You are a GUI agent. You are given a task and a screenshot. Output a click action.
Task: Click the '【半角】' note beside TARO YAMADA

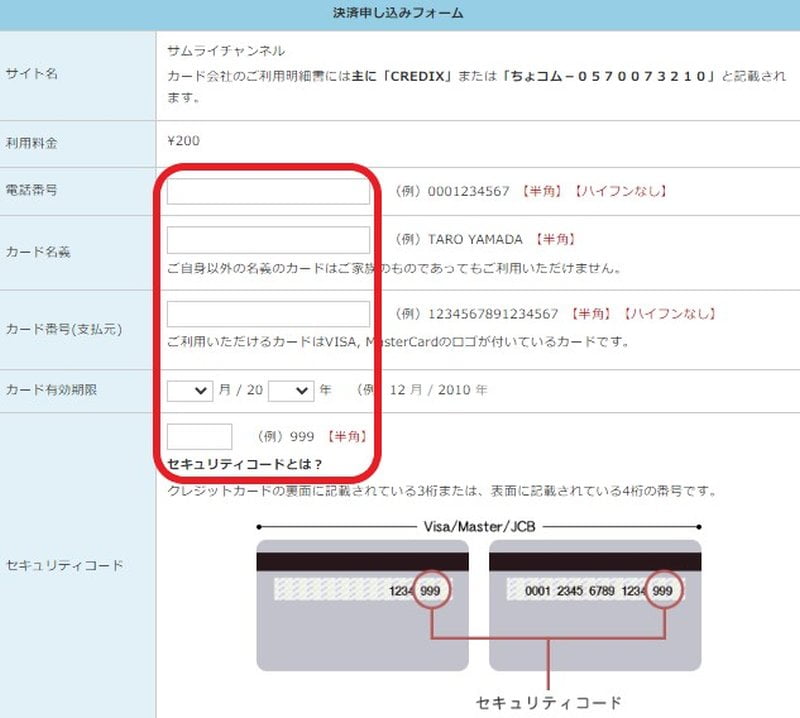(556, 239)
